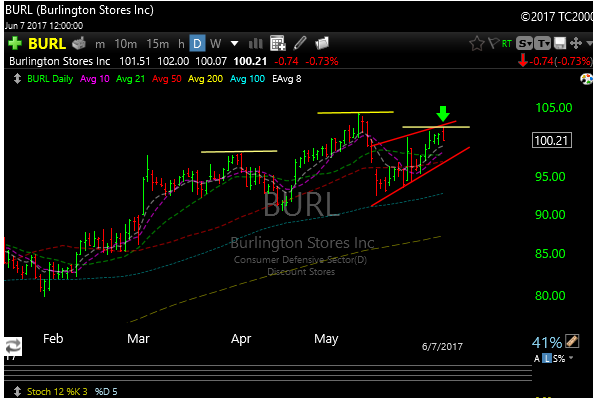Select the pencil drawing tools icon
This screenshot has height=398, width=593.
point(300,44)
